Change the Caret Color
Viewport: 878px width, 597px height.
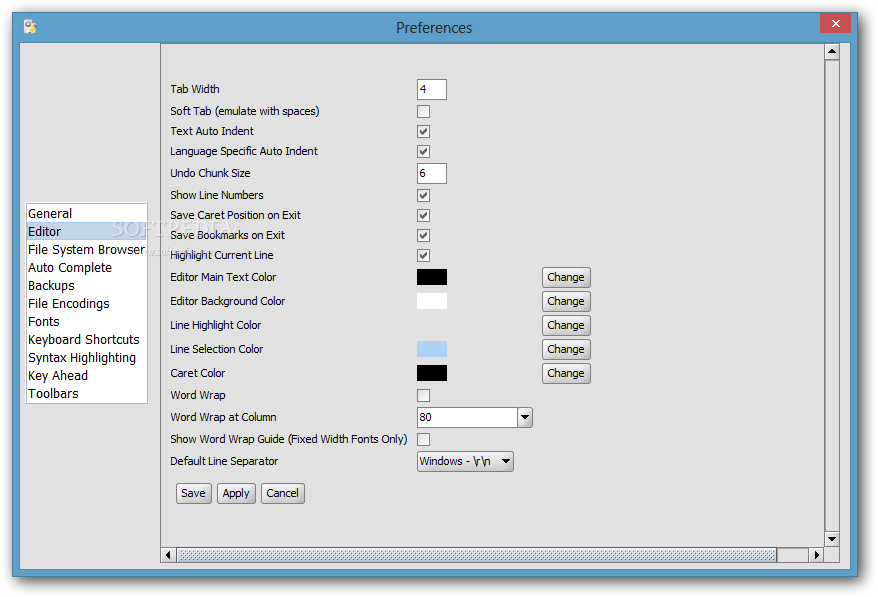tap(566, 374)
